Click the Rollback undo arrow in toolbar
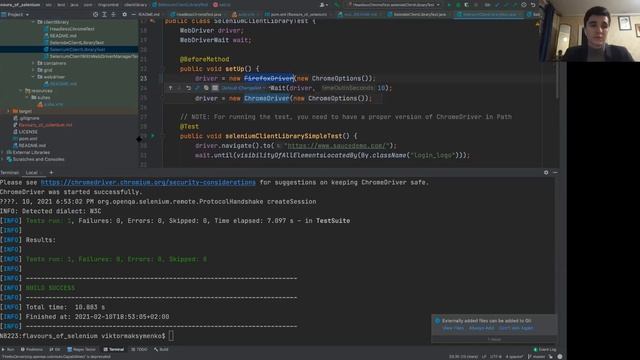Image resolution: width=640 pixels, height=360 pixels. point(533,5)
